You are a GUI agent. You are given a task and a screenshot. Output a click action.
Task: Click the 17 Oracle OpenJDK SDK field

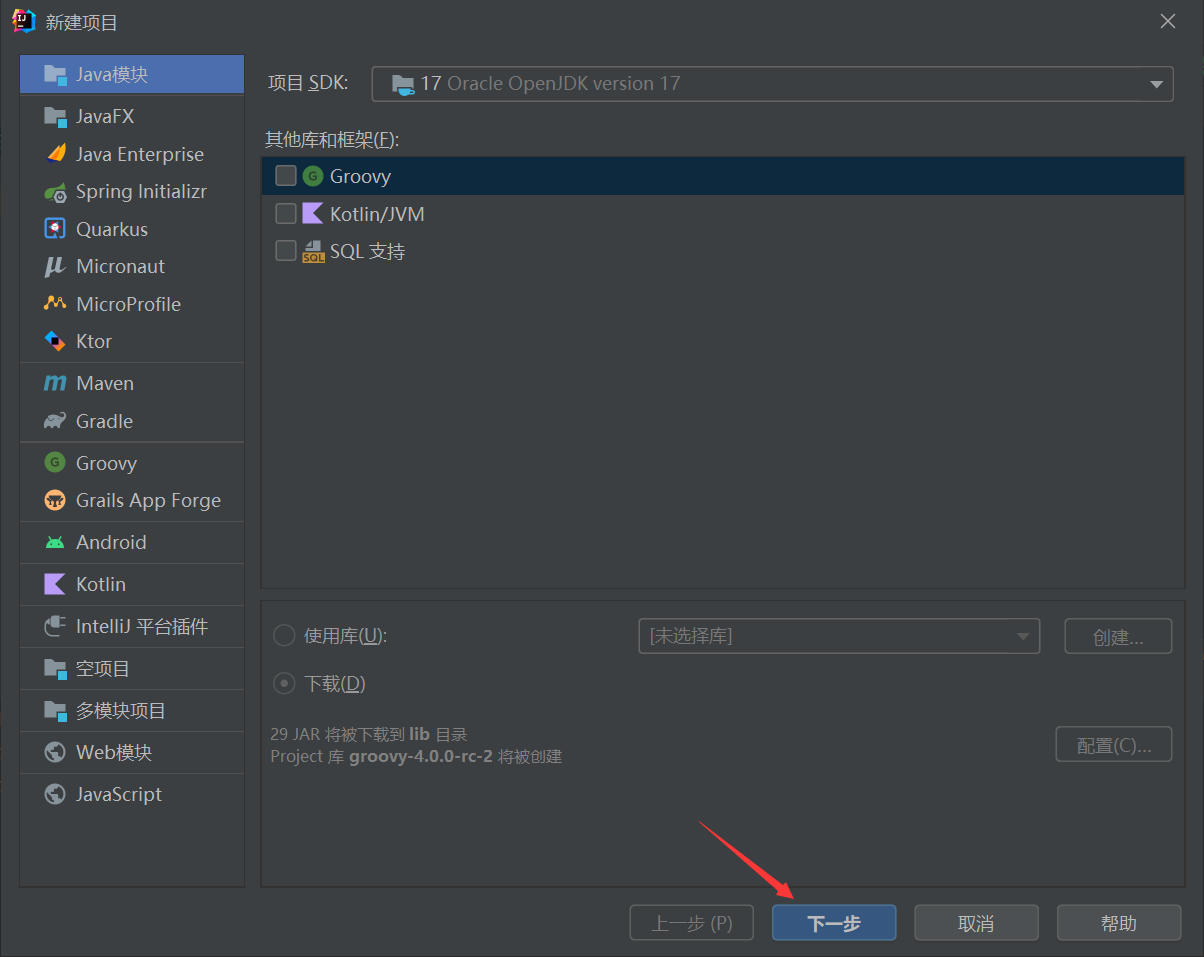772,84
